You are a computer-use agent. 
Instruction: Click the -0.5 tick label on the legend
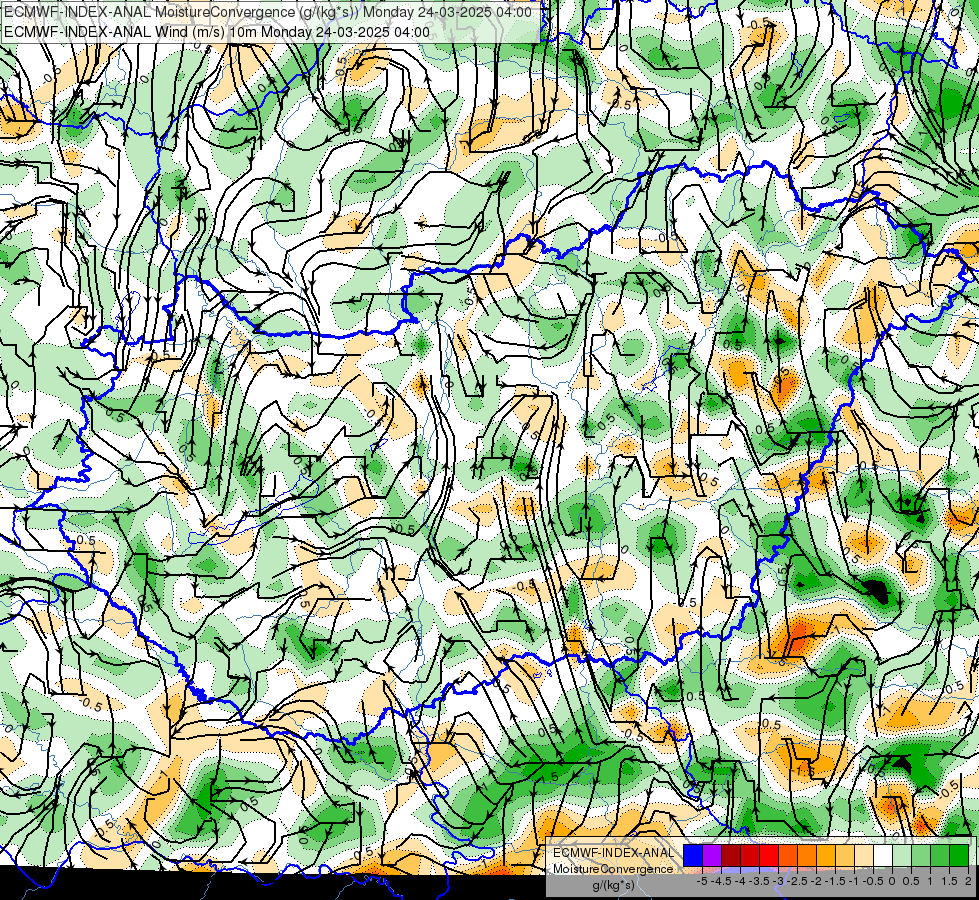pos(873,881)
